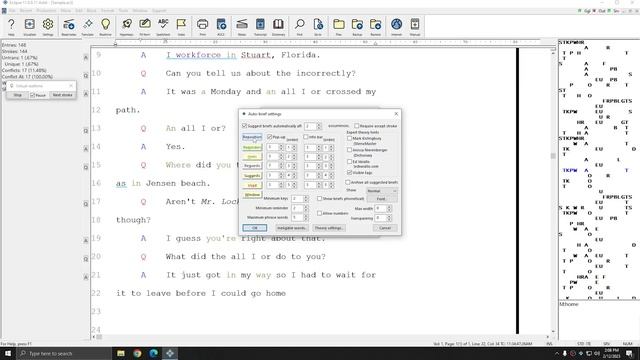The image size is (640, 360).
Task: Open the Theory settings button
Action: [x=329, y=228]
